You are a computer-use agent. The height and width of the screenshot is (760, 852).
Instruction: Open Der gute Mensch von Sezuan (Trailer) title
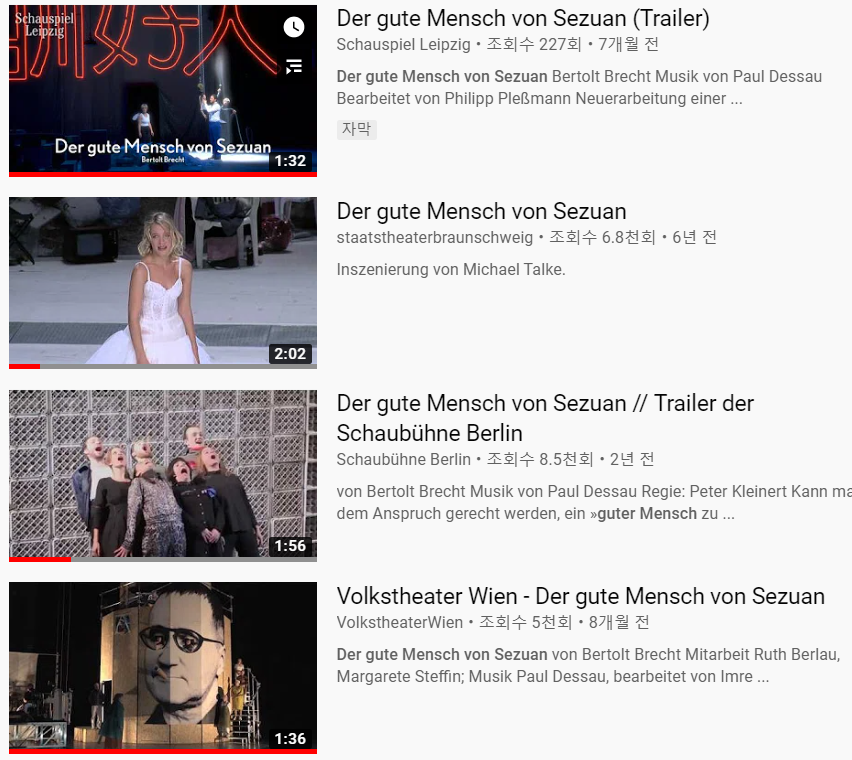pyautogui.click(x=523, y=18)
